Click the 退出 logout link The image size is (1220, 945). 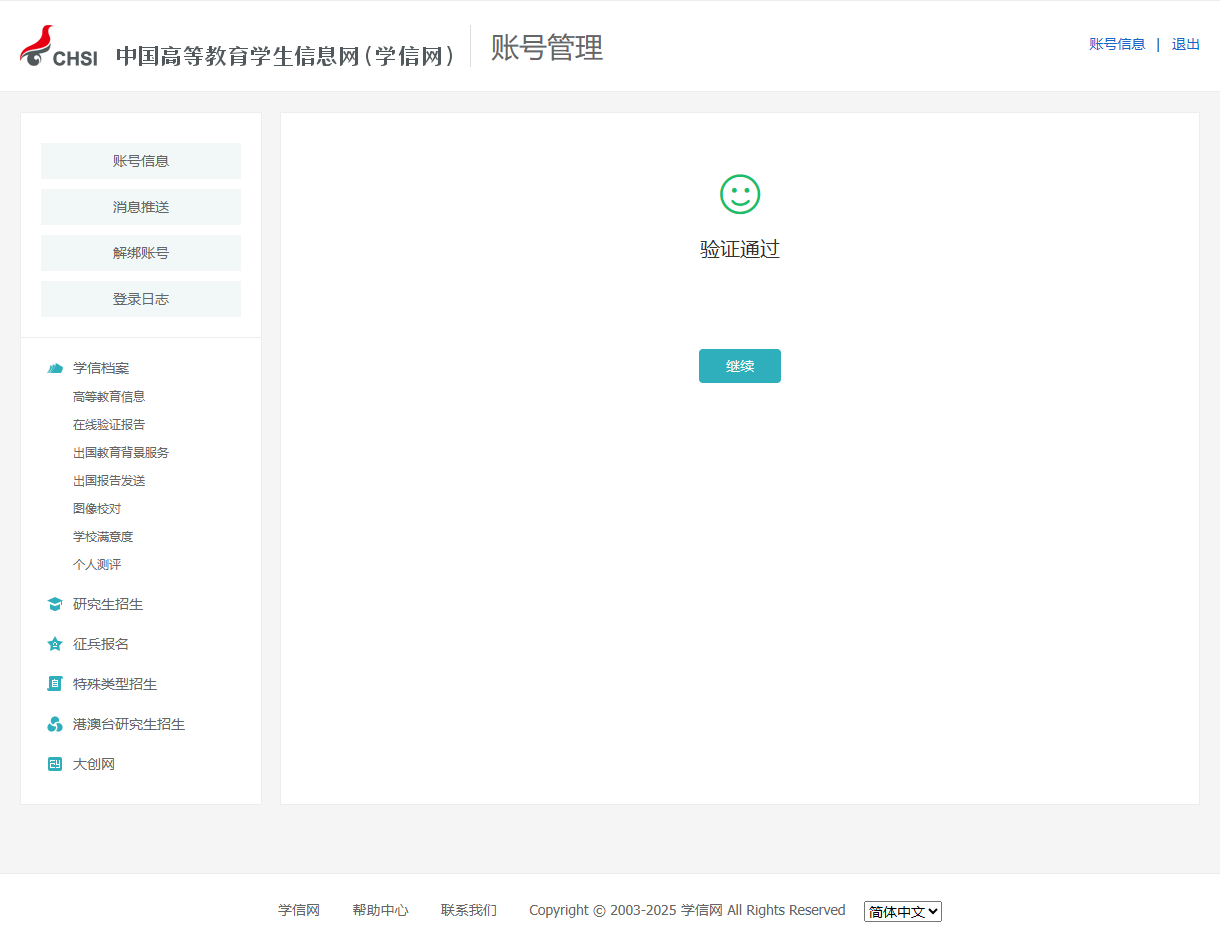coord(1185,44)
